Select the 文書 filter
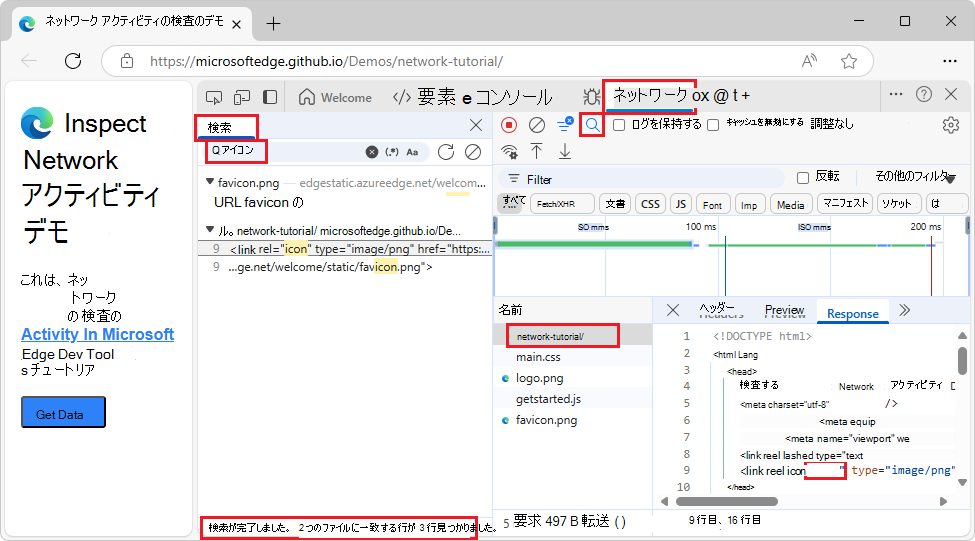The image size is (975, 541). (615, 204)
